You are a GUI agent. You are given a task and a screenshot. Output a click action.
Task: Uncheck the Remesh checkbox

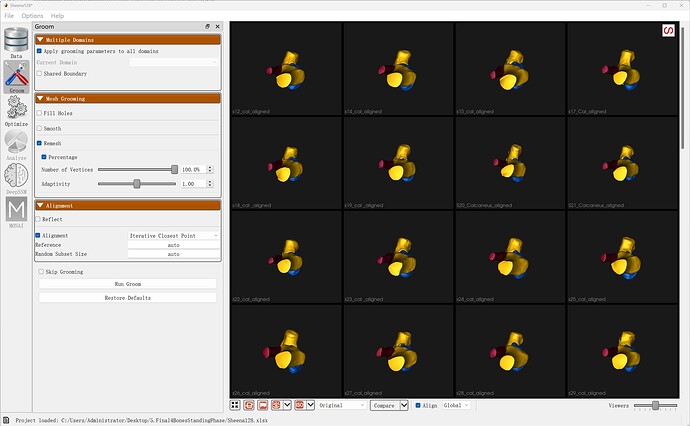39,143
